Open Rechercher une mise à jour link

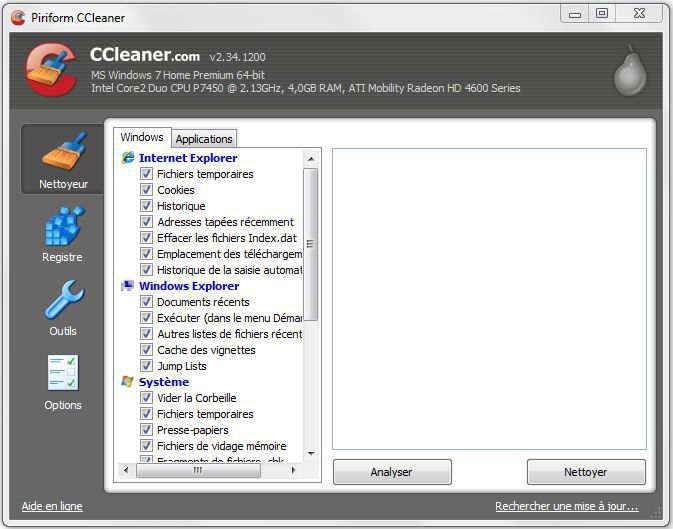coord(567,506)
